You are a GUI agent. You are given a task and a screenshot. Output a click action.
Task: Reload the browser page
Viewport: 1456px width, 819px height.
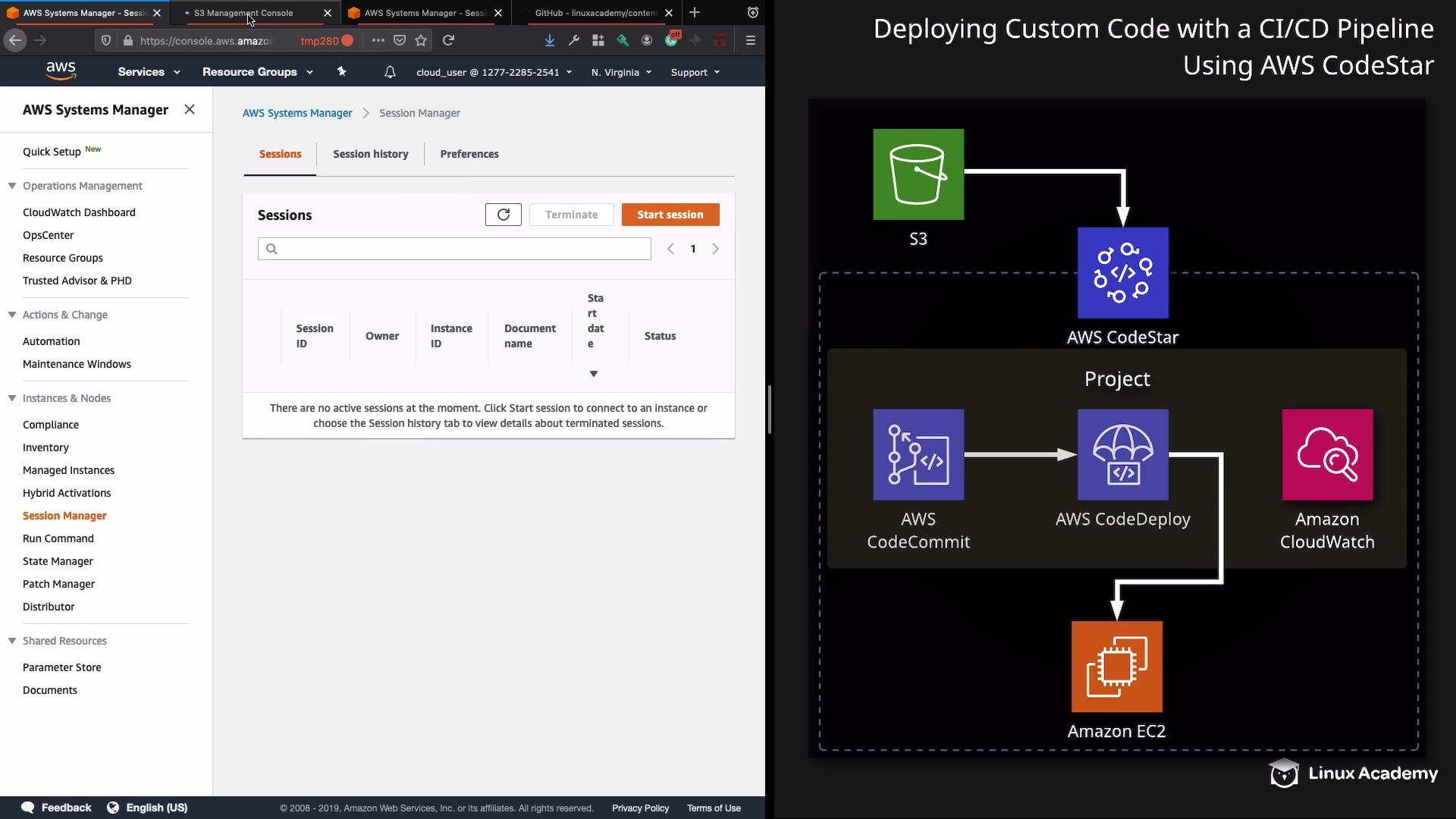(449, 40)
